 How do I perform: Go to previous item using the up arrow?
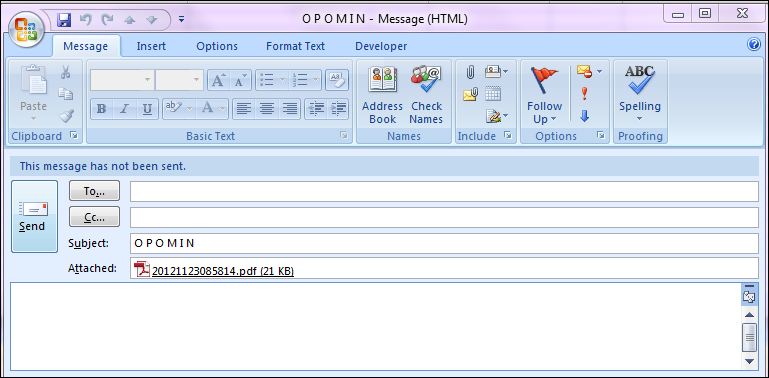point(129,20)
